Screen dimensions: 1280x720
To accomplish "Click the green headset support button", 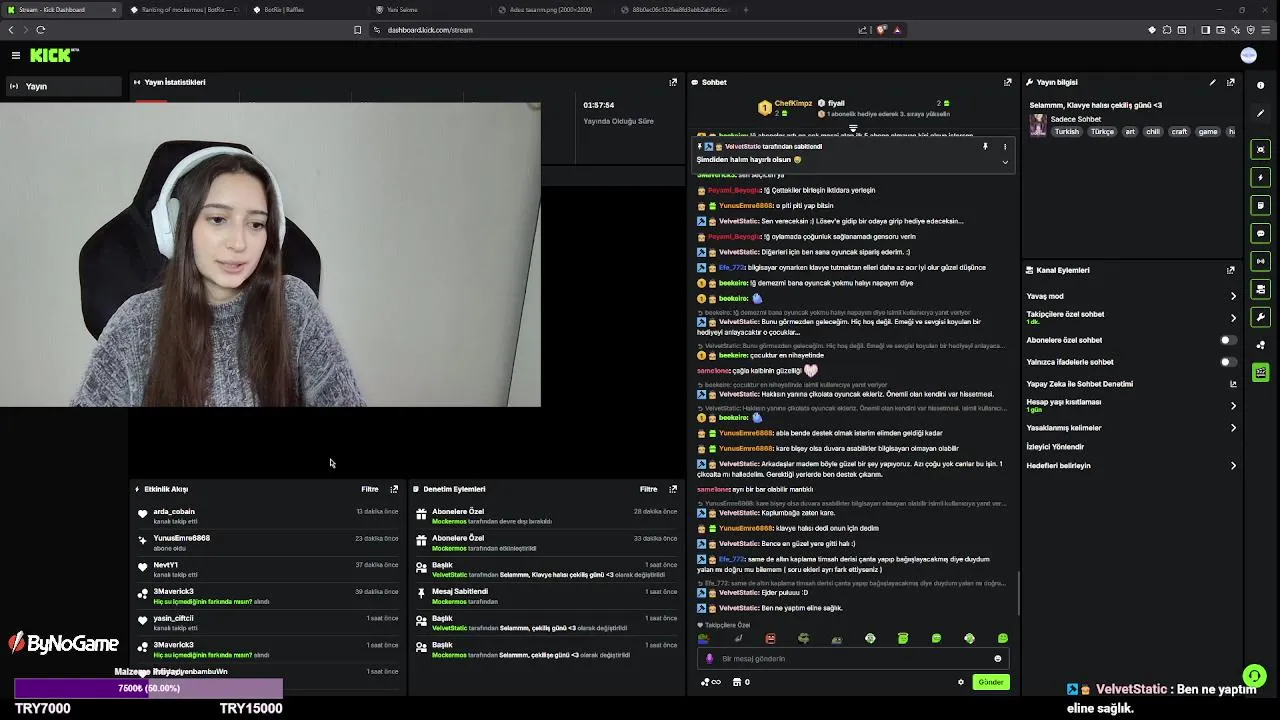I will coord(1253,677).
